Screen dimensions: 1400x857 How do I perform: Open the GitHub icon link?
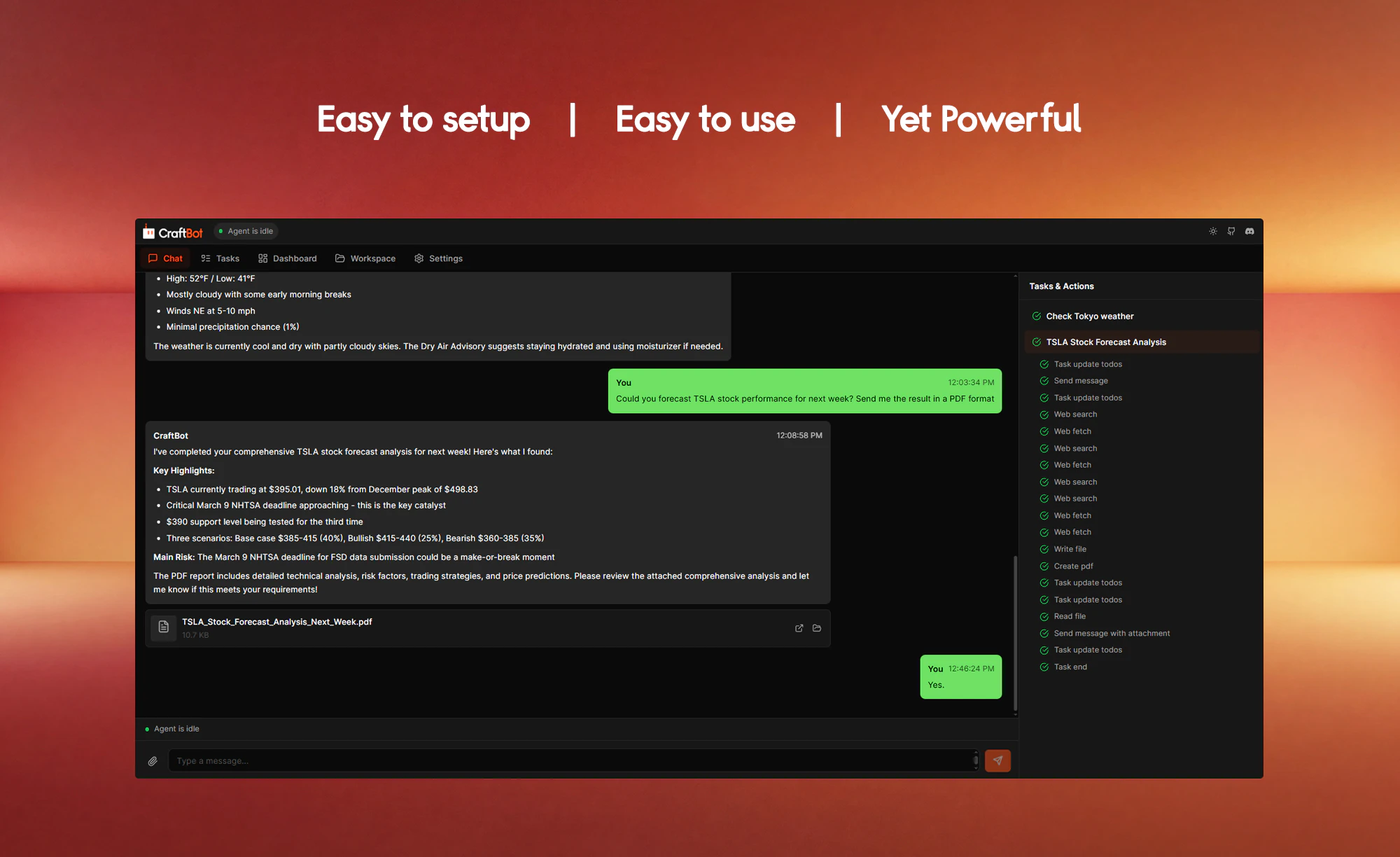[x=1231, y=231]
